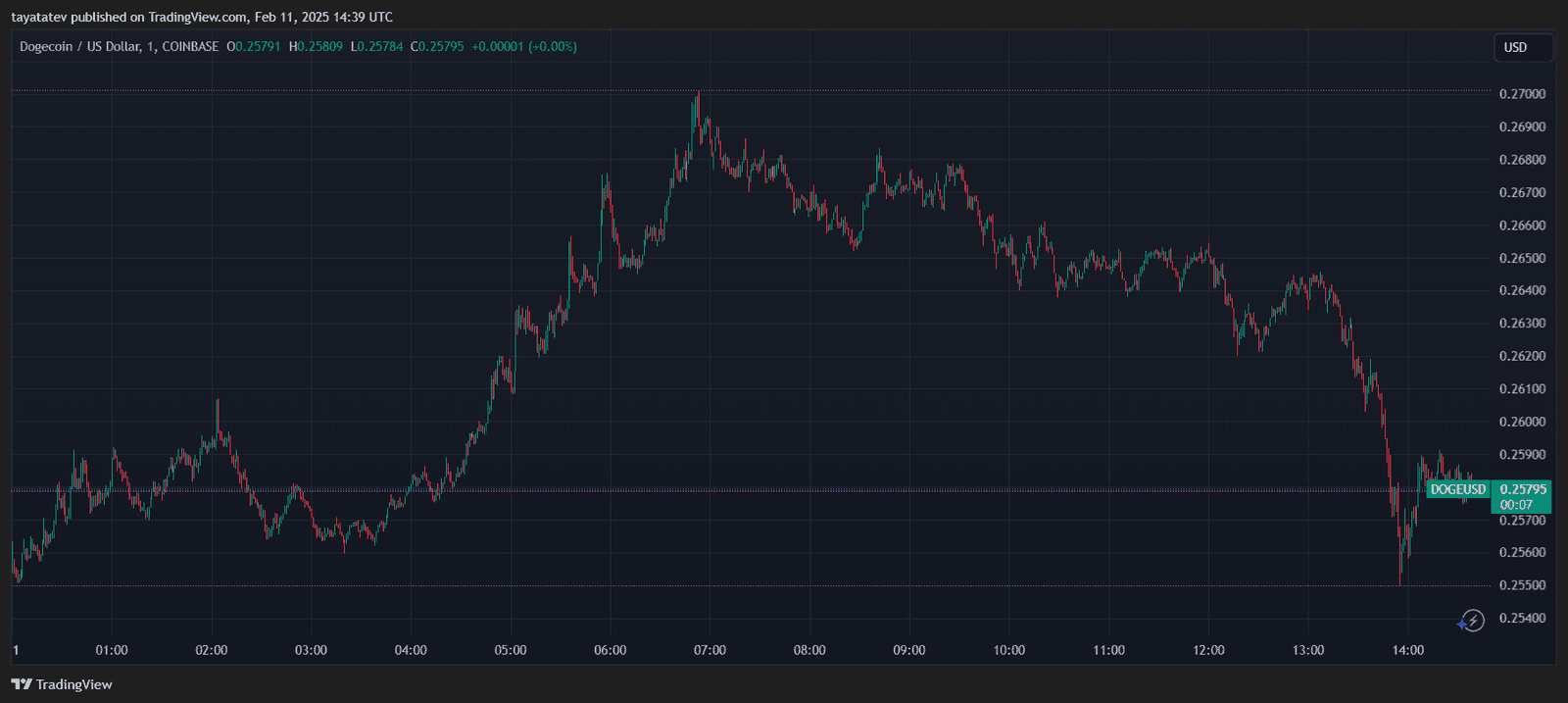The width and height of the screenshot is (1568, 703).
Task: Click the close value C0.25795
Action: click(x=437, y=46)
